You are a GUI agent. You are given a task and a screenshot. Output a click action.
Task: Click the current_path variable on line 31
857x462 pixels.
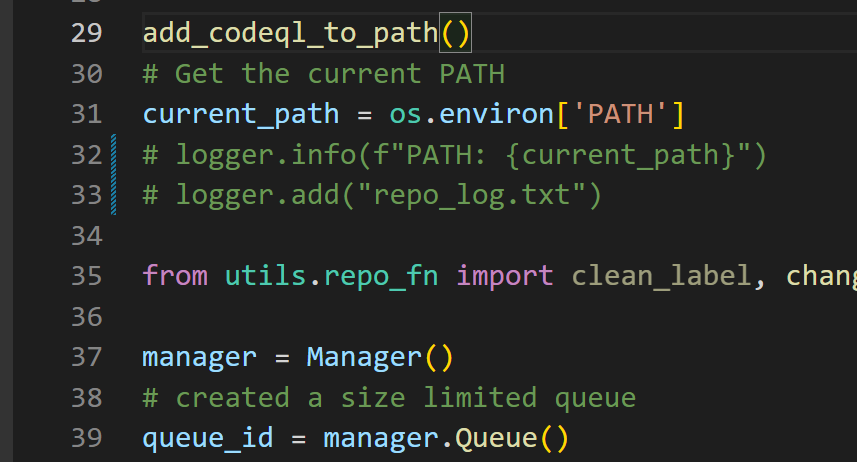click(241, 114)
